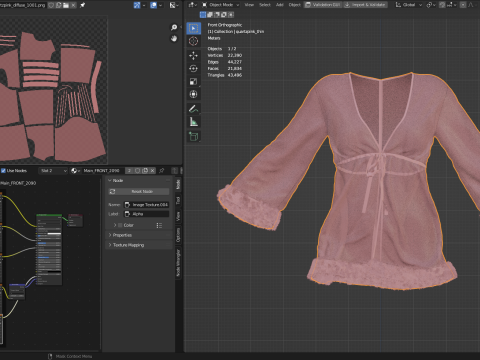480x360 pixels.
Task: Set selection mode to intersect selection
Action: tap(231, 15)
